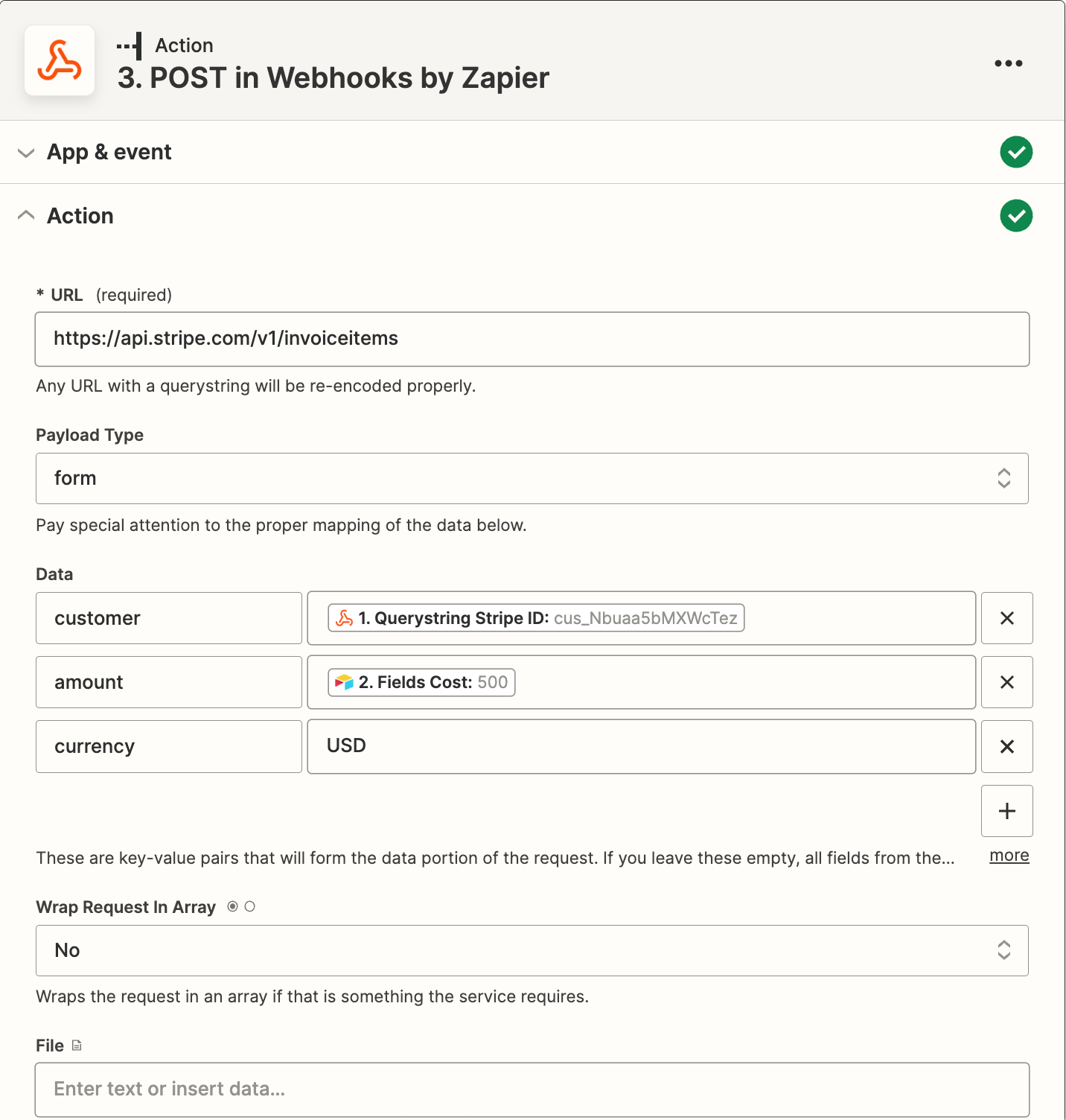1066x1120 pixels.
Task: Click the Action section green checkmark
Action: [1016, 215]
